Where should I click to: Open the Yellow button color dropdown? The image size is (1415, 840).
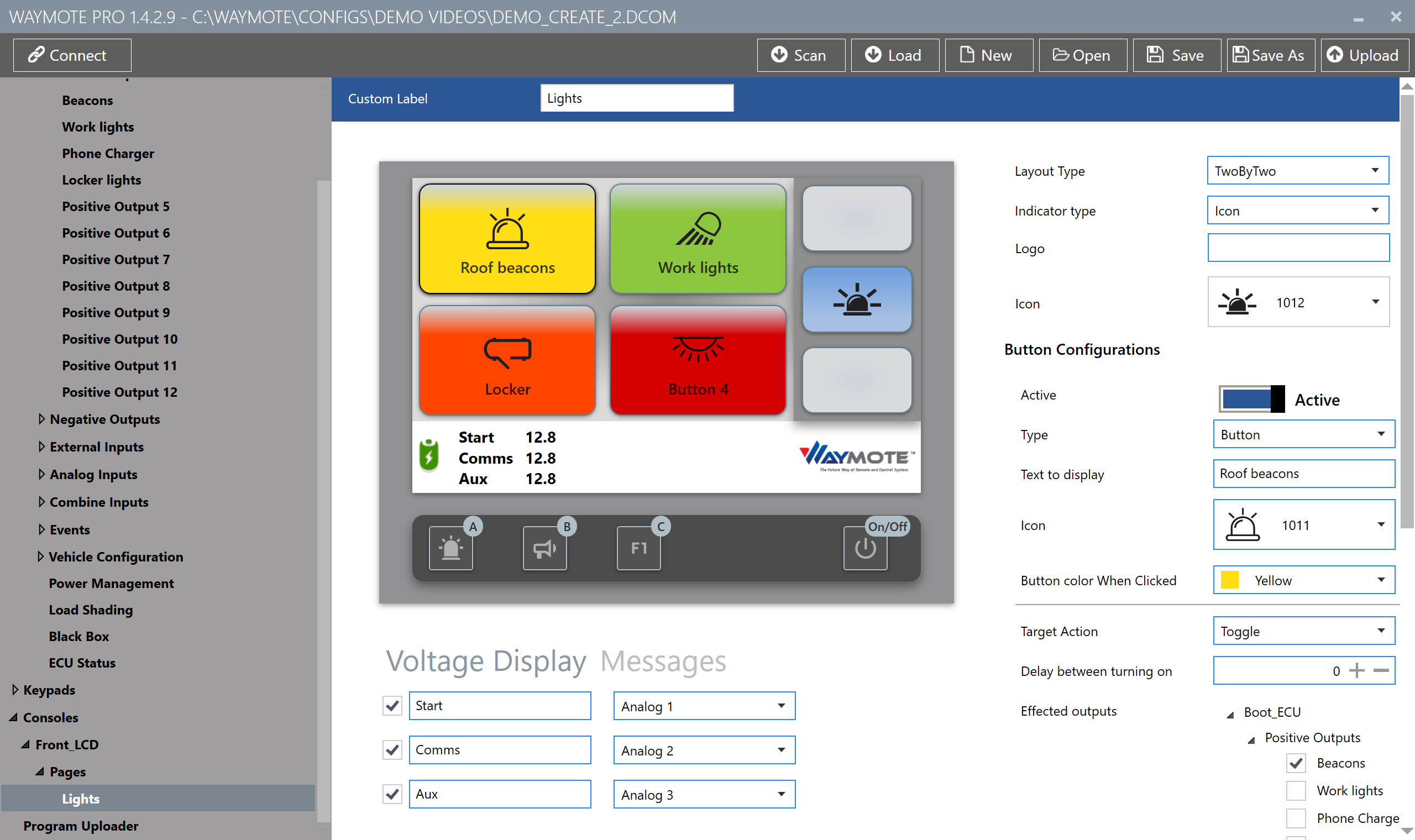(1303, 580)
